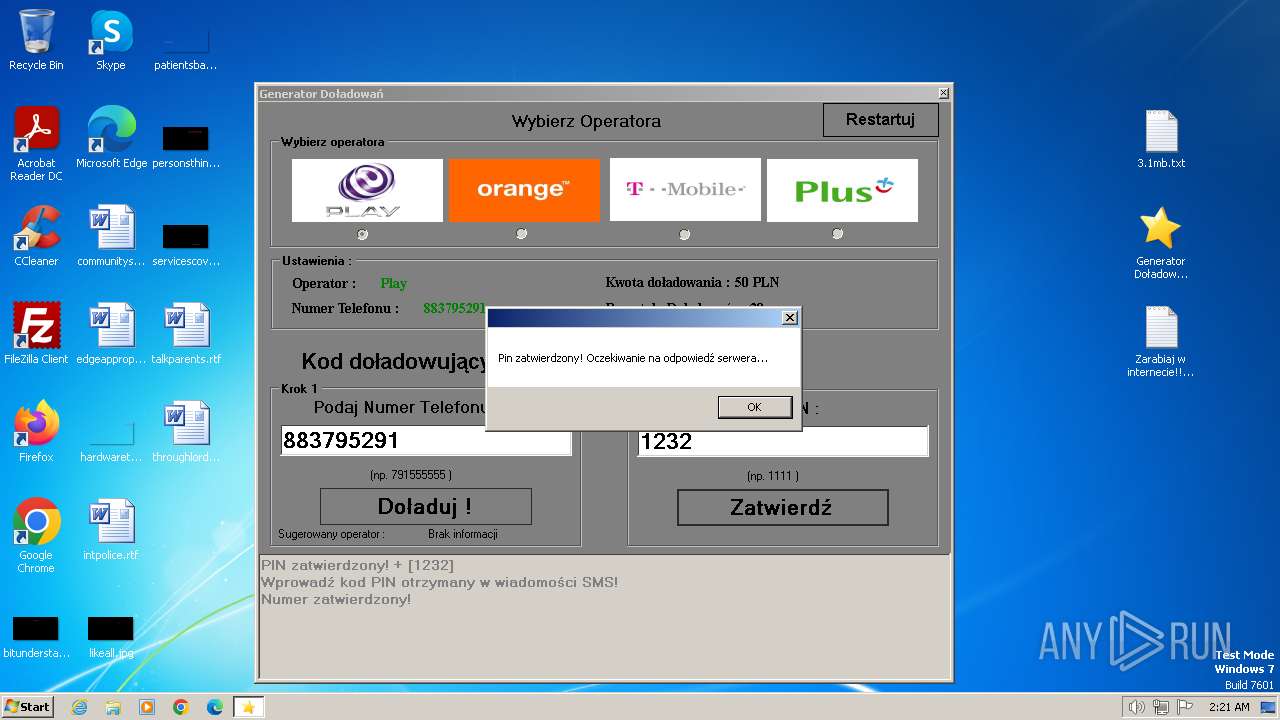Select the 'Zarabiaj w internecie!!' text file

tap(1161, 340)
